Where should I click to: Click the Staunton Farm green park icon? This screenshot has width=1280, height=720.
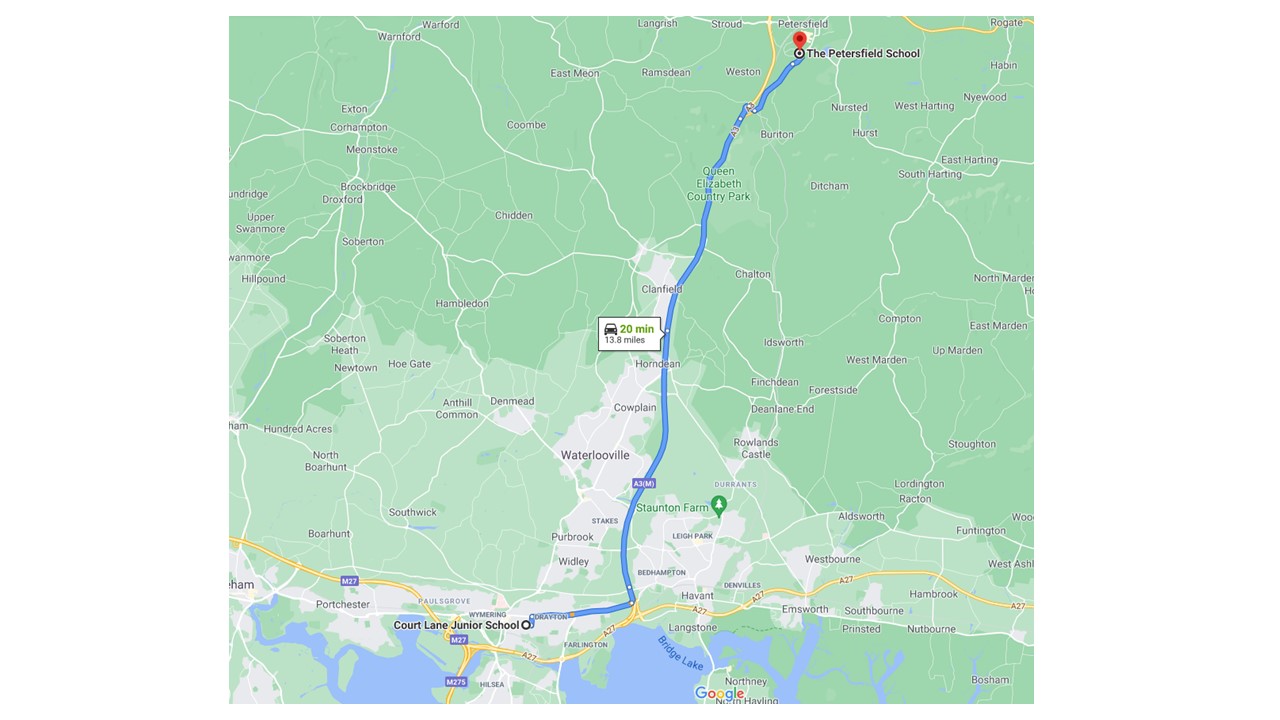click(718, 505)
